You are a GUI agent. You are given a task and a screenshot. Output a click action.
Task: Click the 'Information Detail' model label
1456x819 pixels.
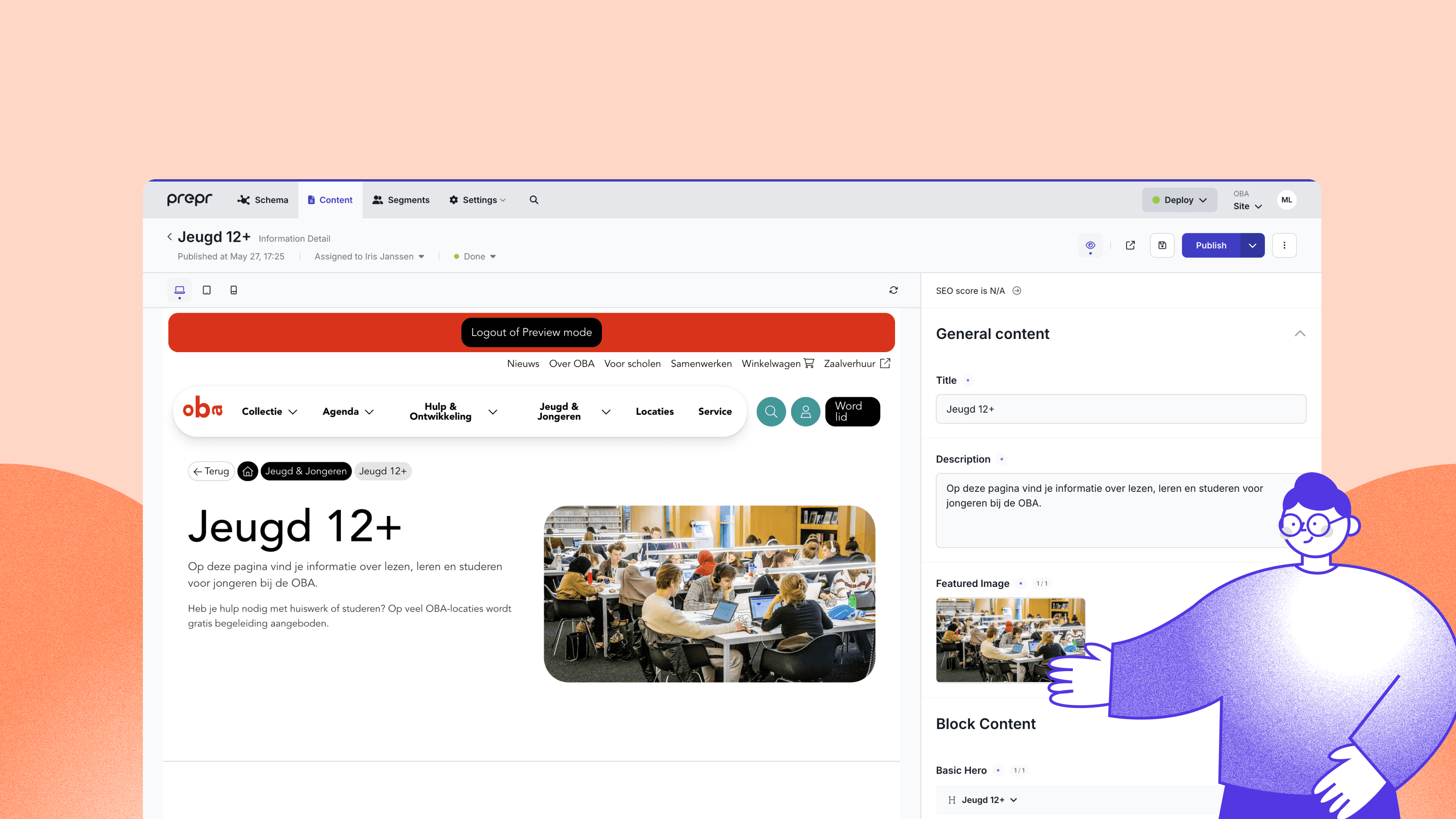click(x=294, y=238)
